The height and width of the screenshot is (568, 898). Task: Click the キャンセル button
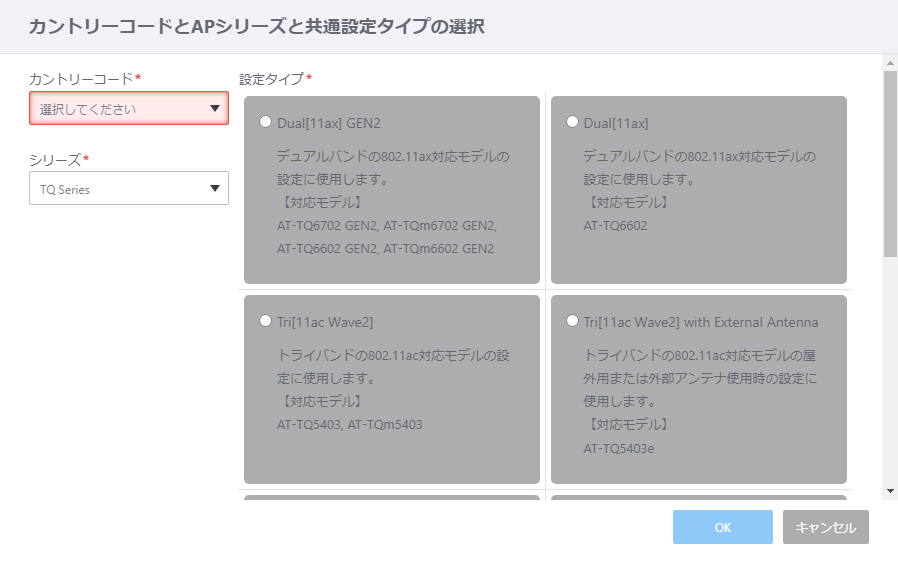[x=826, y=527]
